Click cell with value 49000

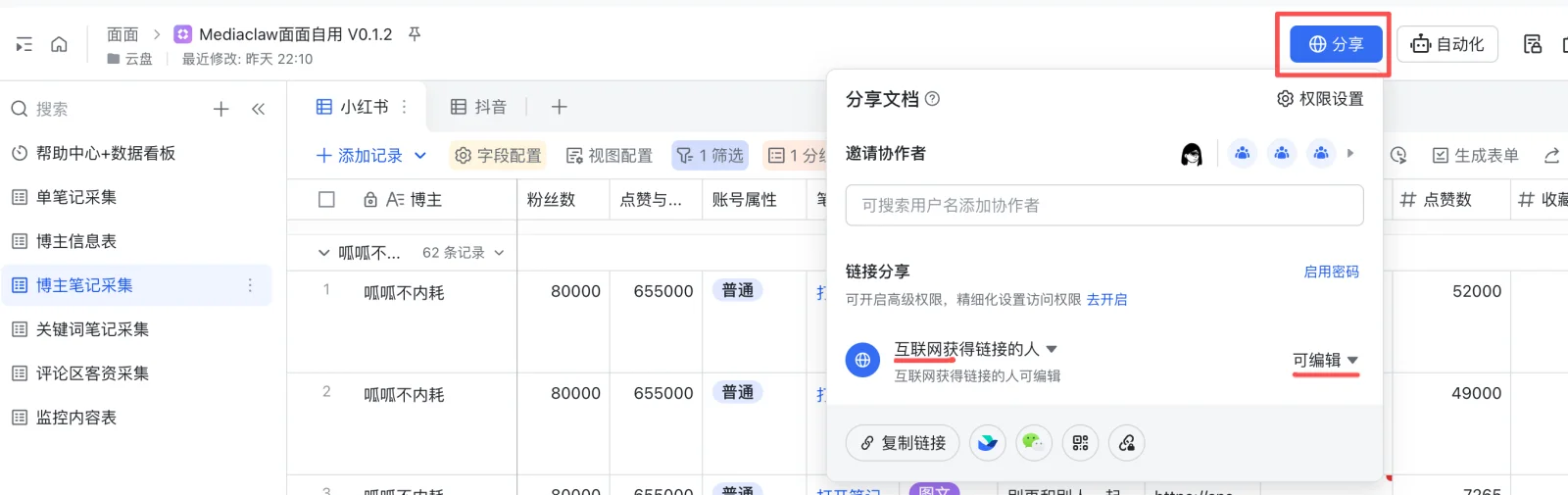click(1476, 393)
